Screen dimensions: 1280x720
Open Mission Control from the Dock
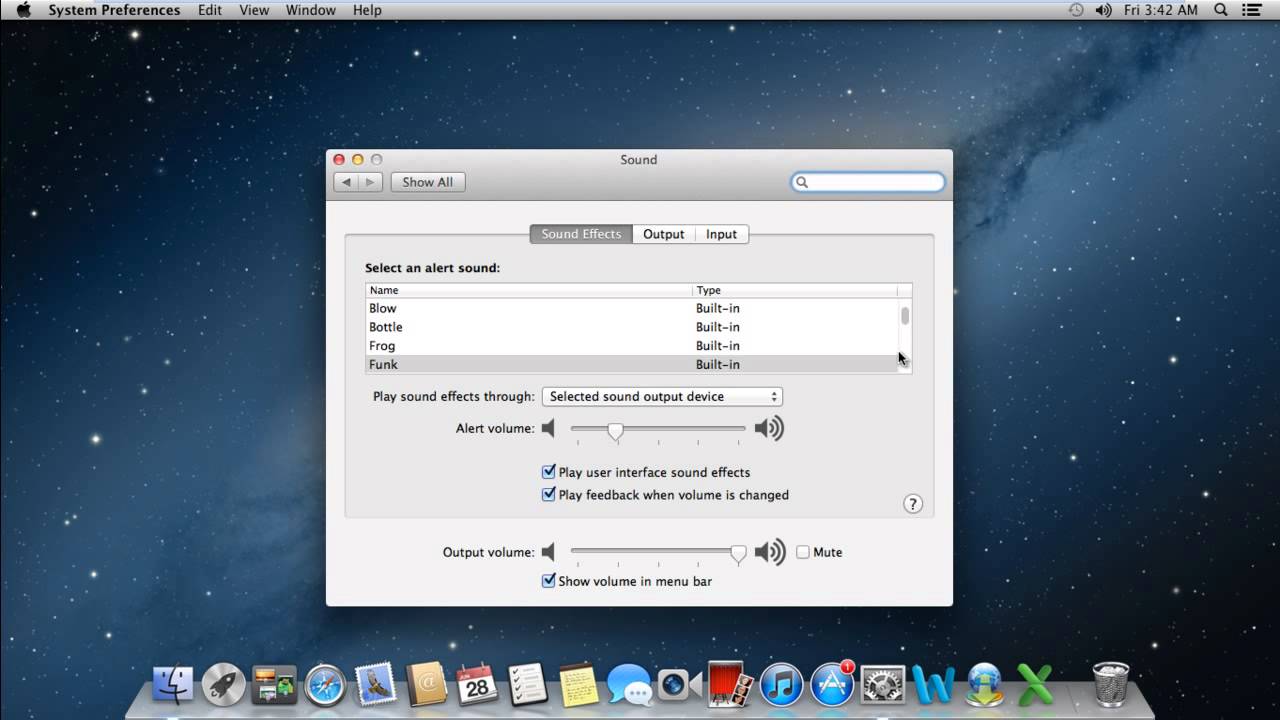[274, 685]
